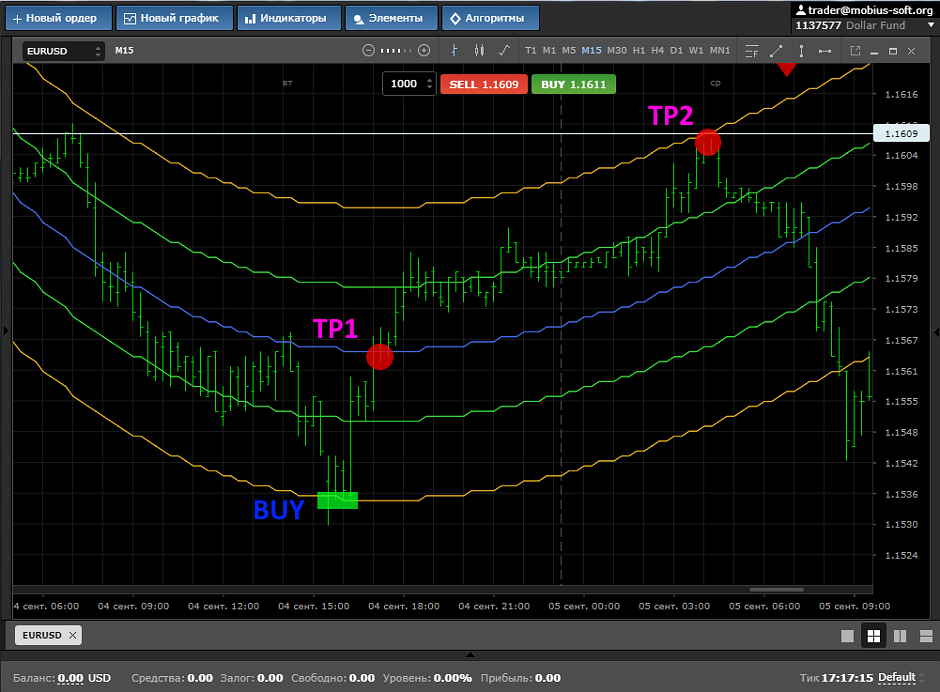The width and height of the screenshot is (940, 692).
Task: Switch chart to bar display type
Action: click(455, 50)
